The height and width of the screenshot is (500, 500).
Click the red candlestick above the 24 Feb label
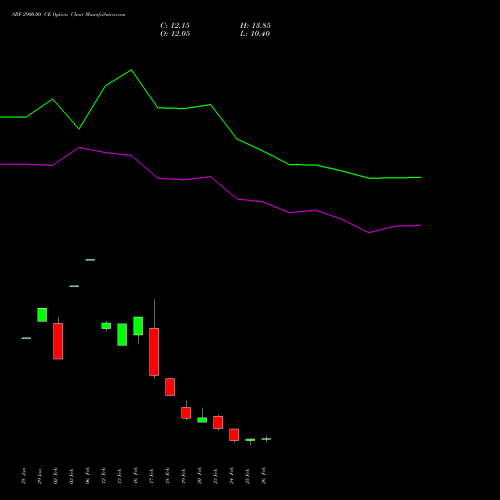(x=234, y=435)
